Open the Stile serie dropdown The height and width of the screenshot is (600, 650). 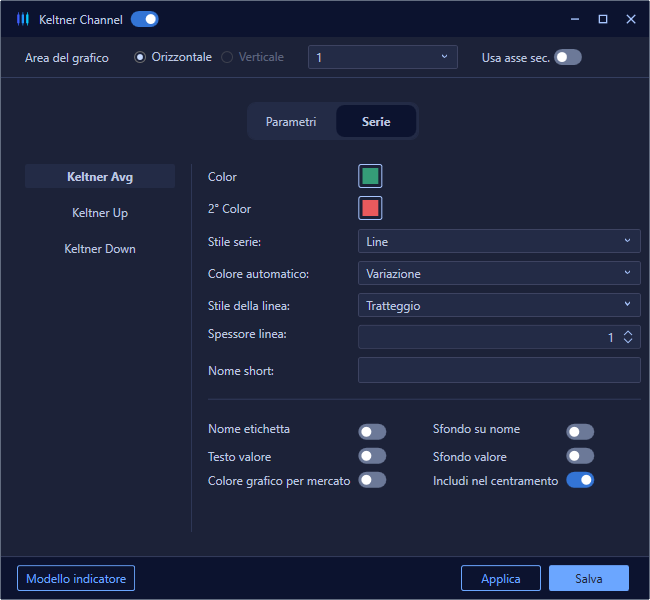click(499, 241)
